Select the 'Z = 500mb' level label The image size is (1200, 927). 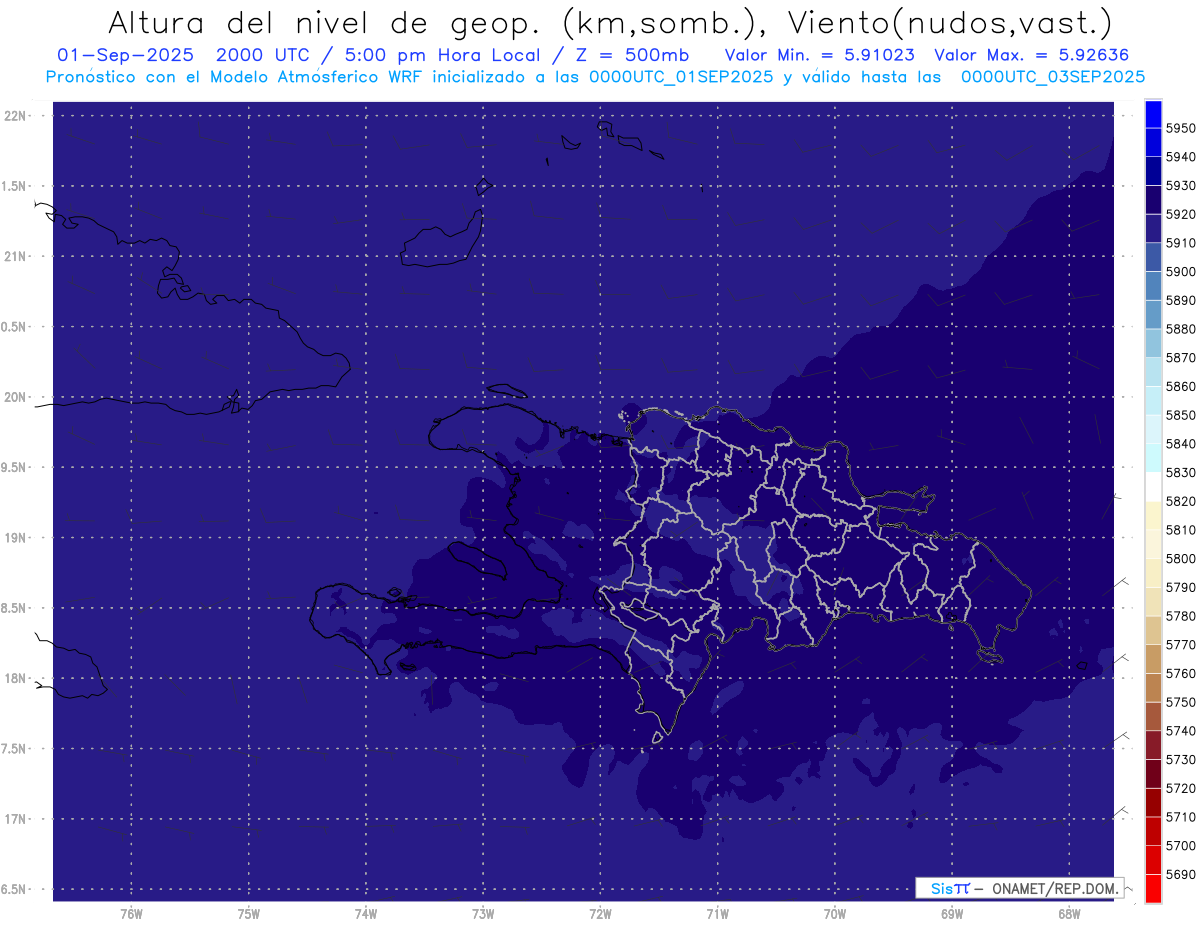(628, 54)
